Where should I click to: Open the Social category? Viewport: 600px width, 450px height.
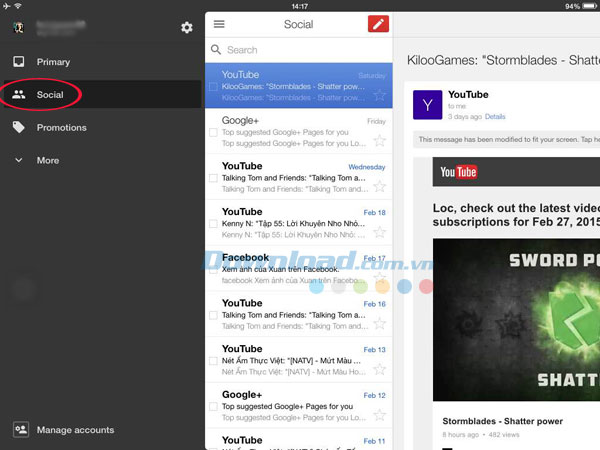click(x=102, y=94)
